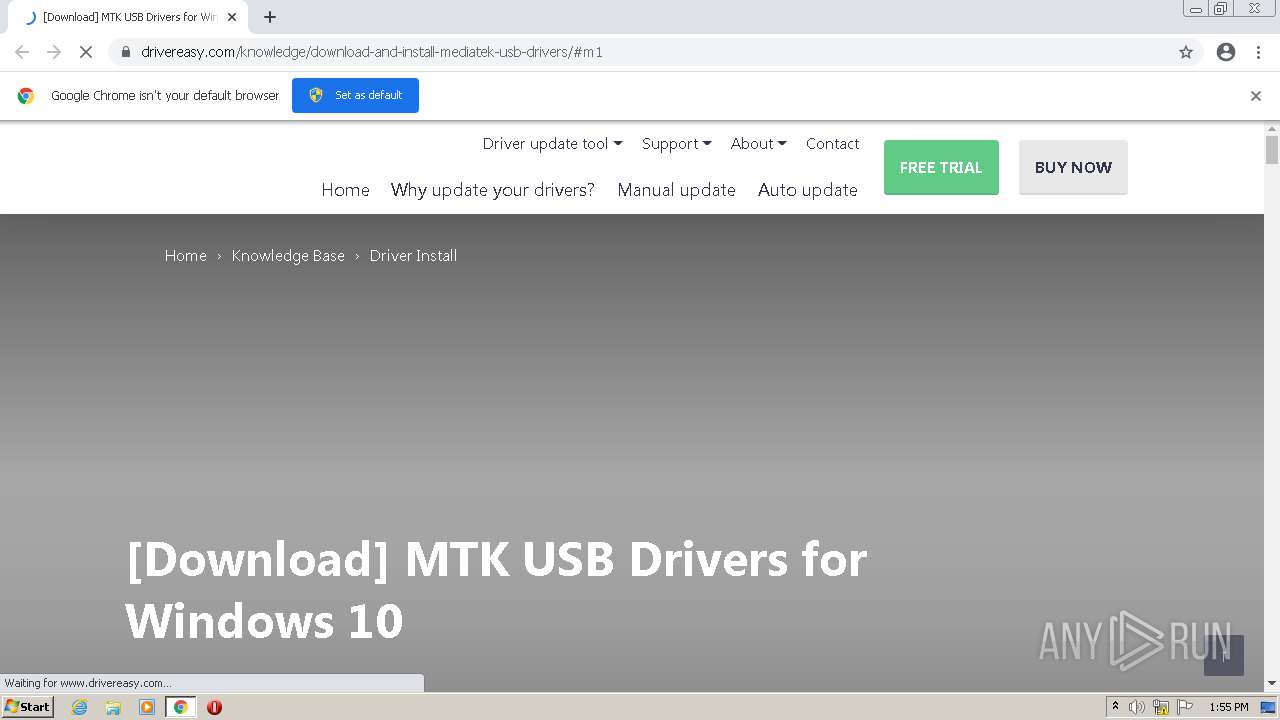
Task: Click the BUY NOW button
Action: (1073, 167)
